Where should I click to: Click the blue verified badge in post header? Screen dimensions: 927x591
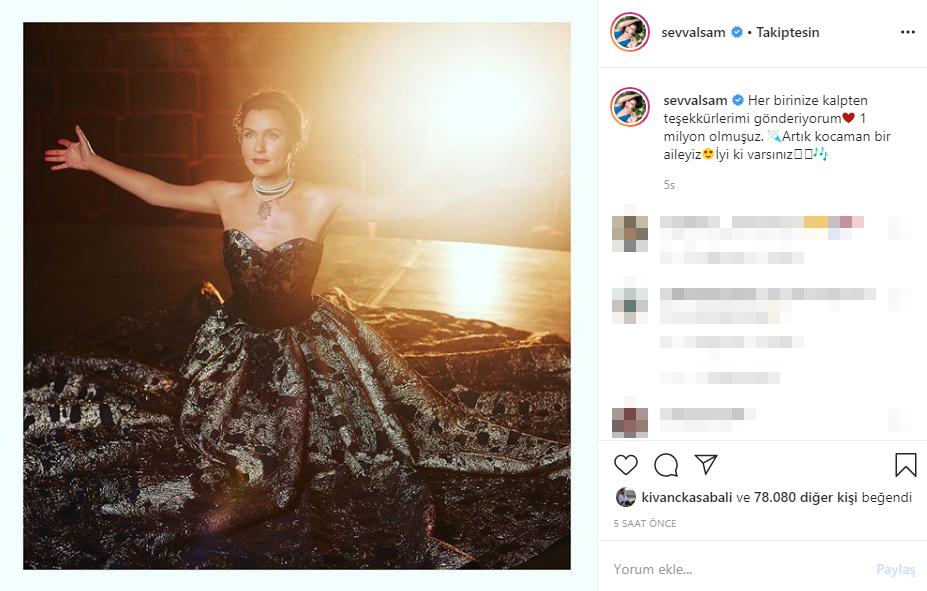pos(737,32)
